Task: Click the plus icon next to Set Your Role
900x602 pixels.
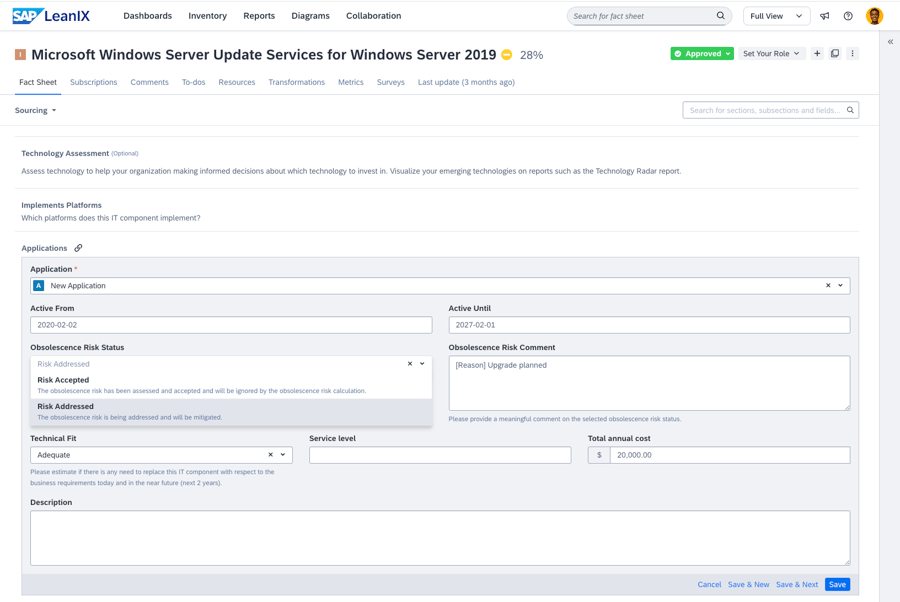Action: [x=817, y=54]
